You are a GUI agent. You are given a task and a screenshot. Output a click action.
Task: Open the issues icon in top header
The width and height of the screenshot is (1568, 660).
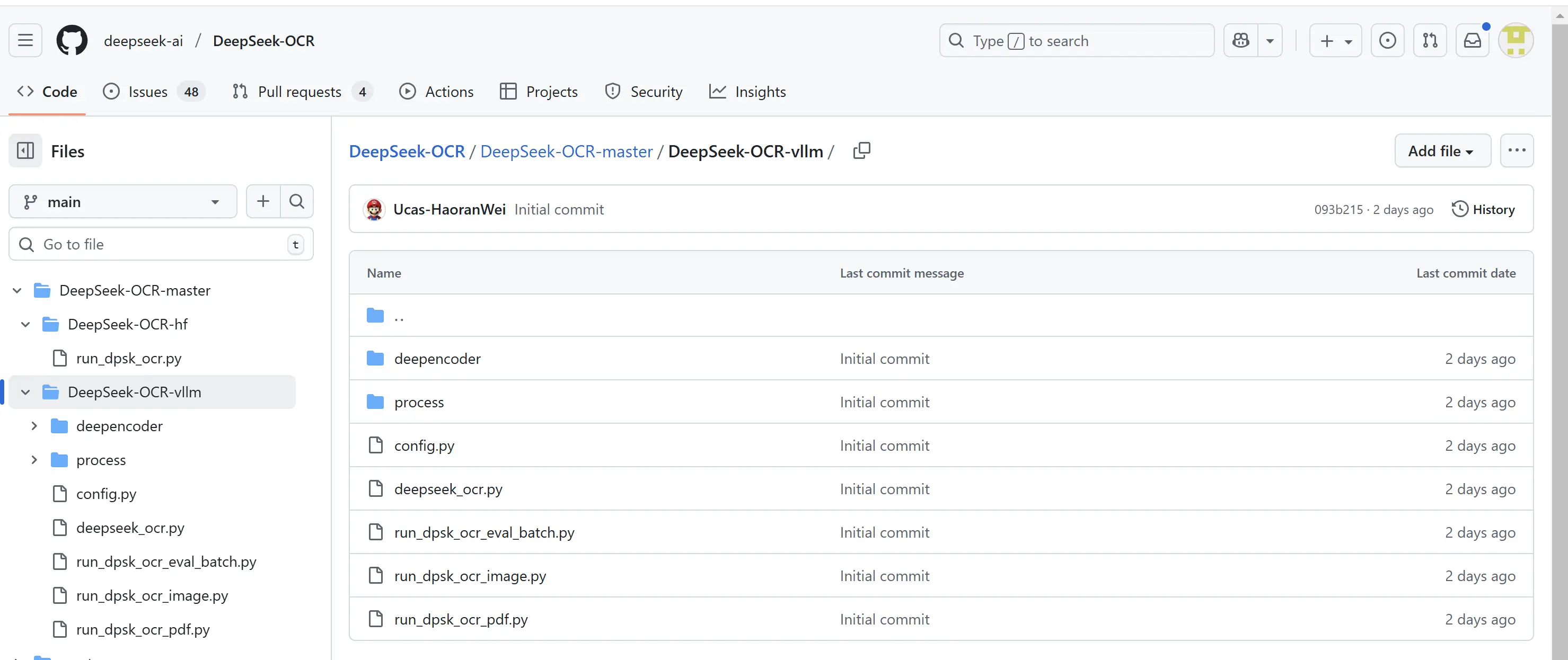tap(1387, 41)
